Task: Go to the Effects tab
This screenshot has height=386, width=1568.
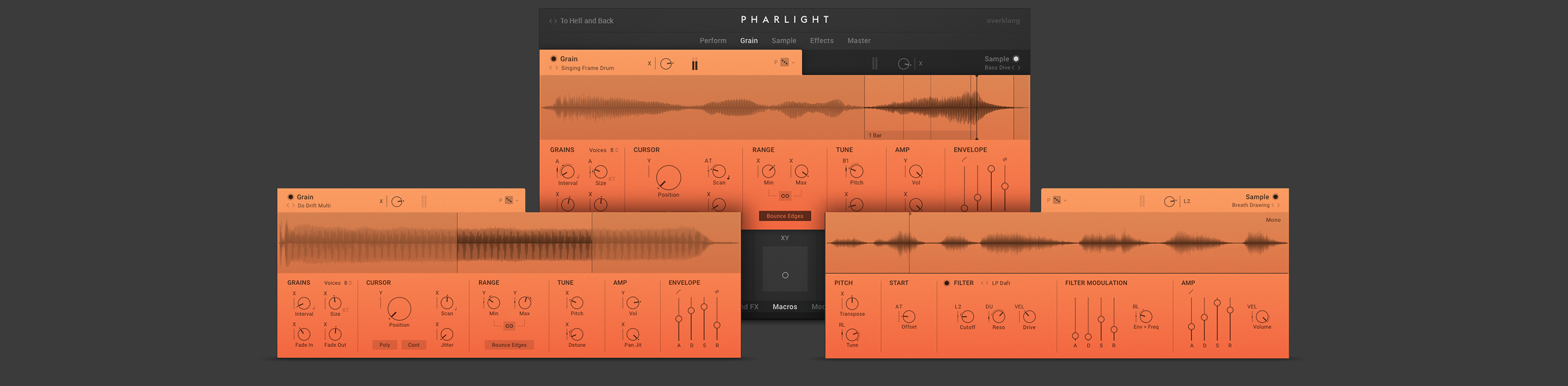Action: coord(822,41)
